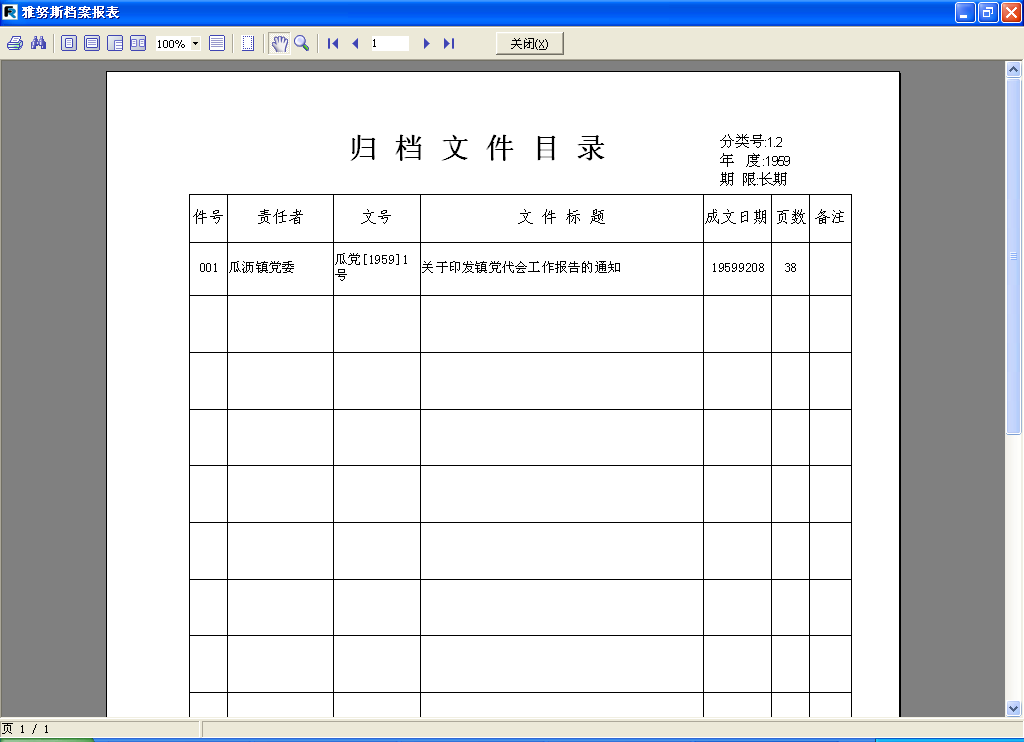The image size is (1024, 742).
Task: Select the overlapping pages view icon
Action: point(115,44)
